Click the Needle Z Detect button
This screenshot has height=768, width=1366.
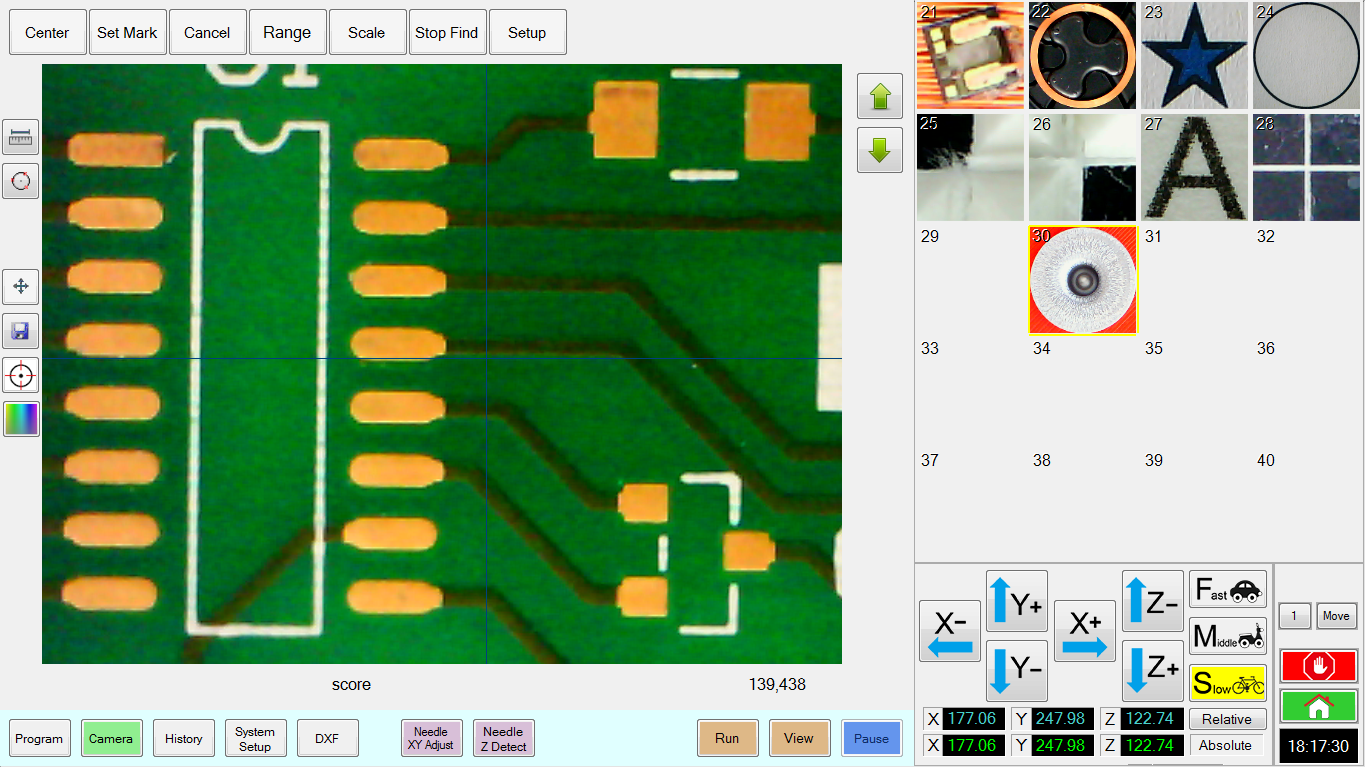point(503,739)
